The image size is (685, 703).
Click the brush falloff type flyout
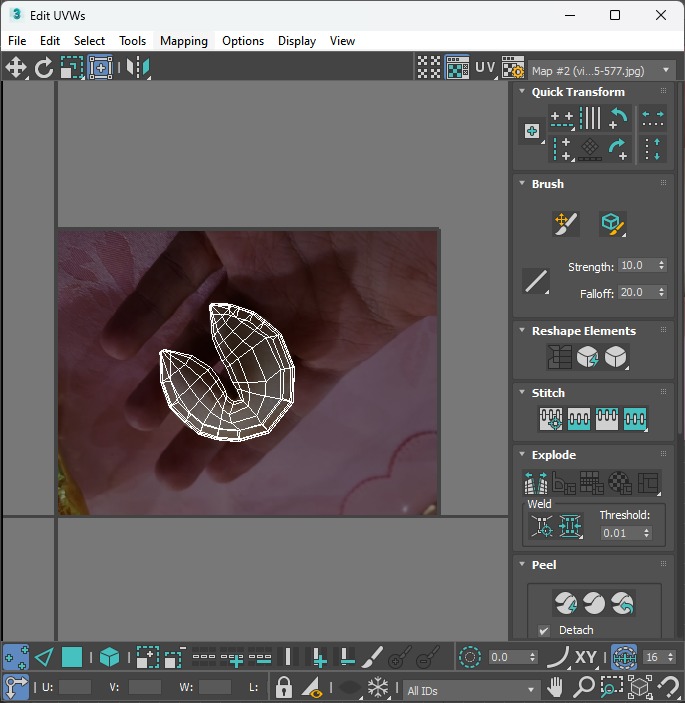click(536, 281)
